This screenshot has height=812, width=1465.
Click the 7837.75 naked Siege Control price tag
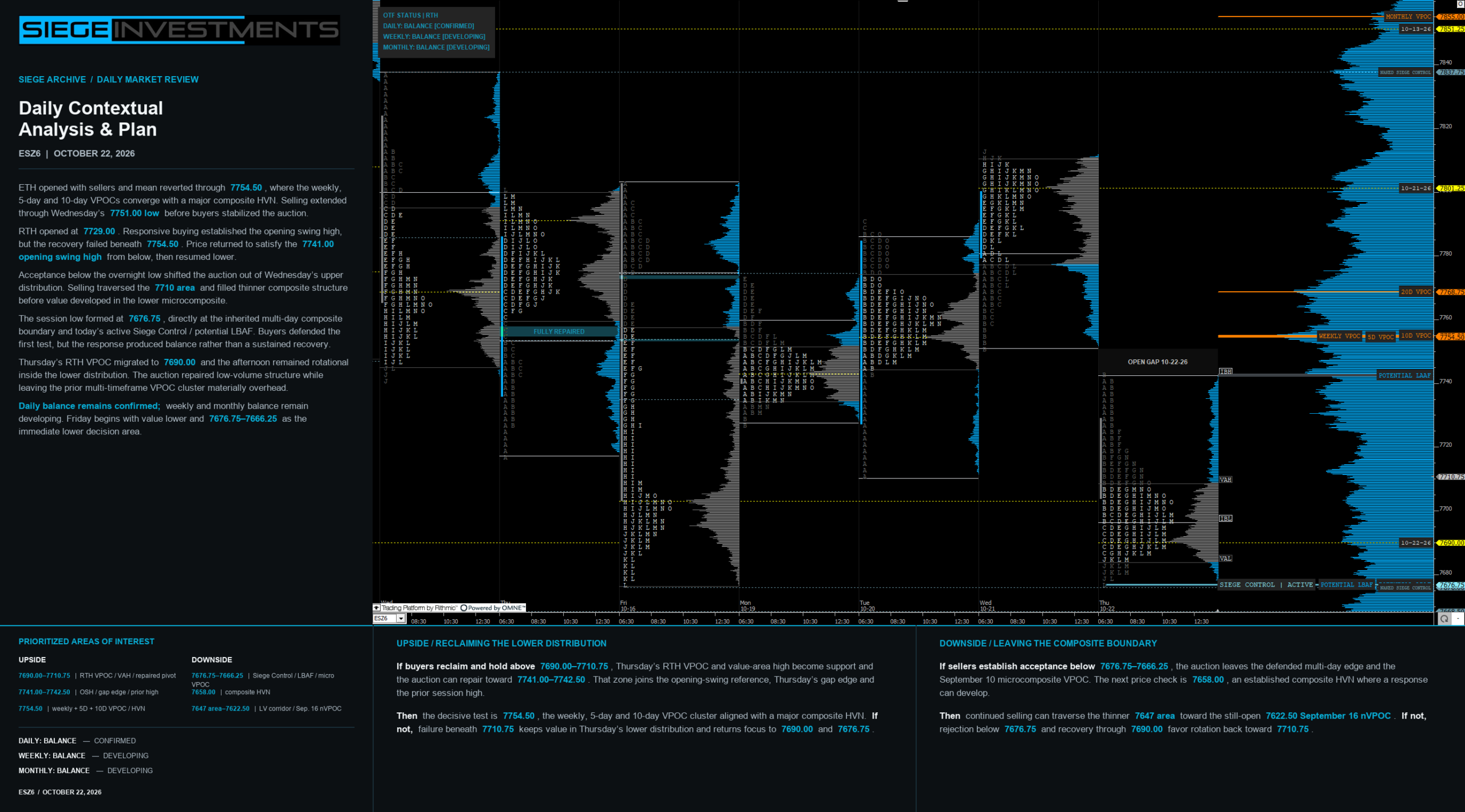pyautogui.click(x=1452, y=73)
